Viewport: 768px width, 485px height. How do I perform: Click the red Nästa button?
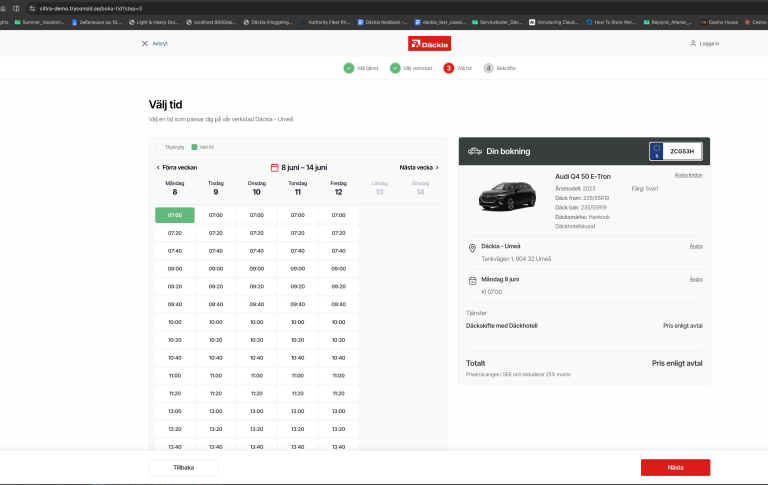(675, 467)
